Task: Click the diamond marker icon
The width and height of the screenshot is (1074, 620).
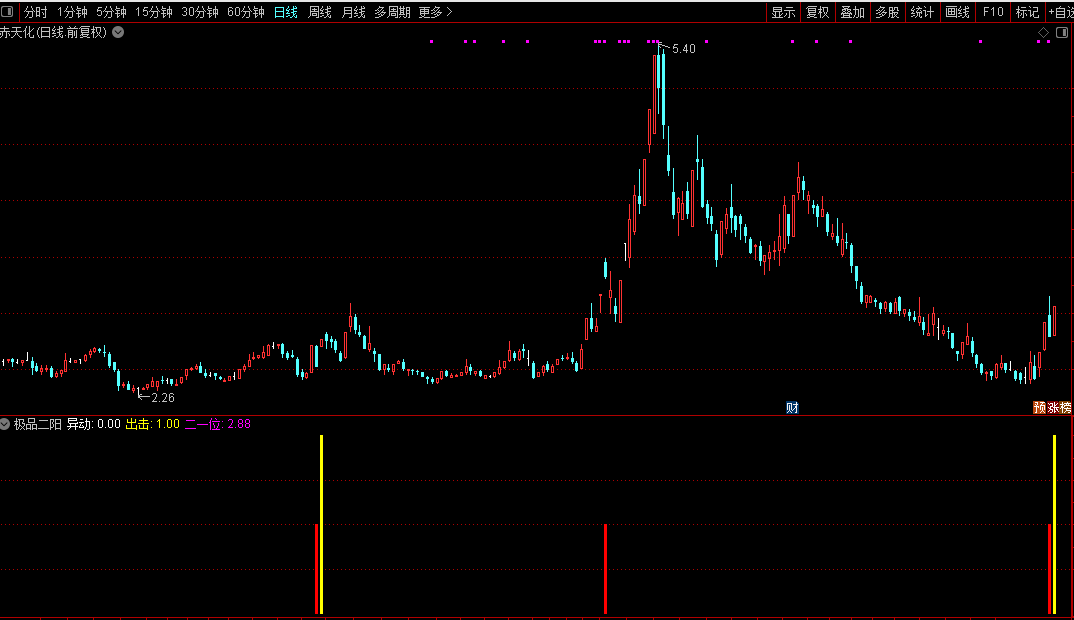Action: [1043, 32]
